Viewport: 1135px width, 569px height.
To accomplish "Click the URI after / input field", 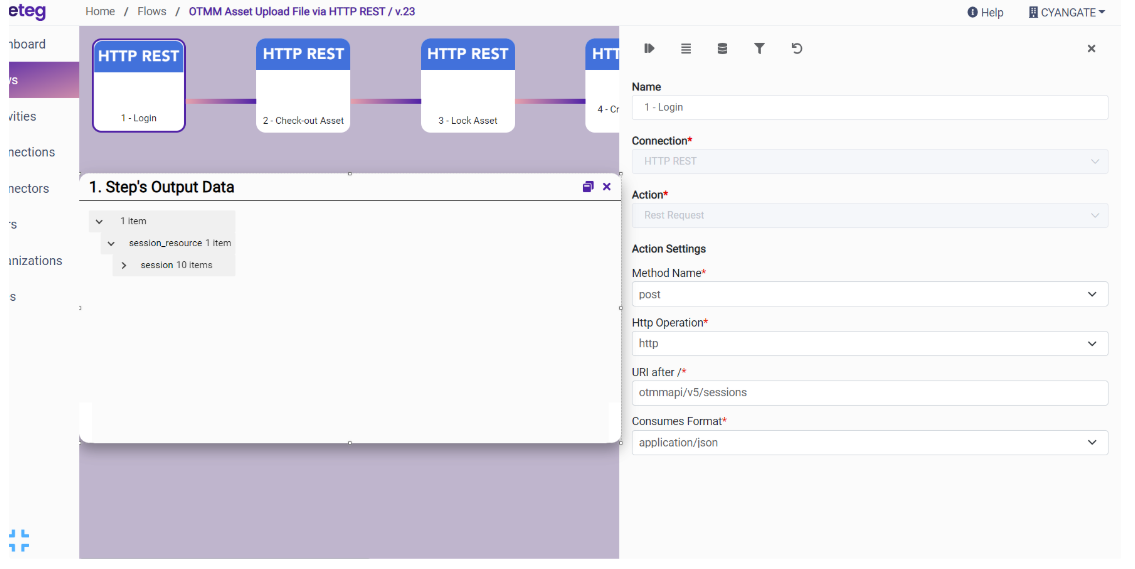I will click(869, 393).
